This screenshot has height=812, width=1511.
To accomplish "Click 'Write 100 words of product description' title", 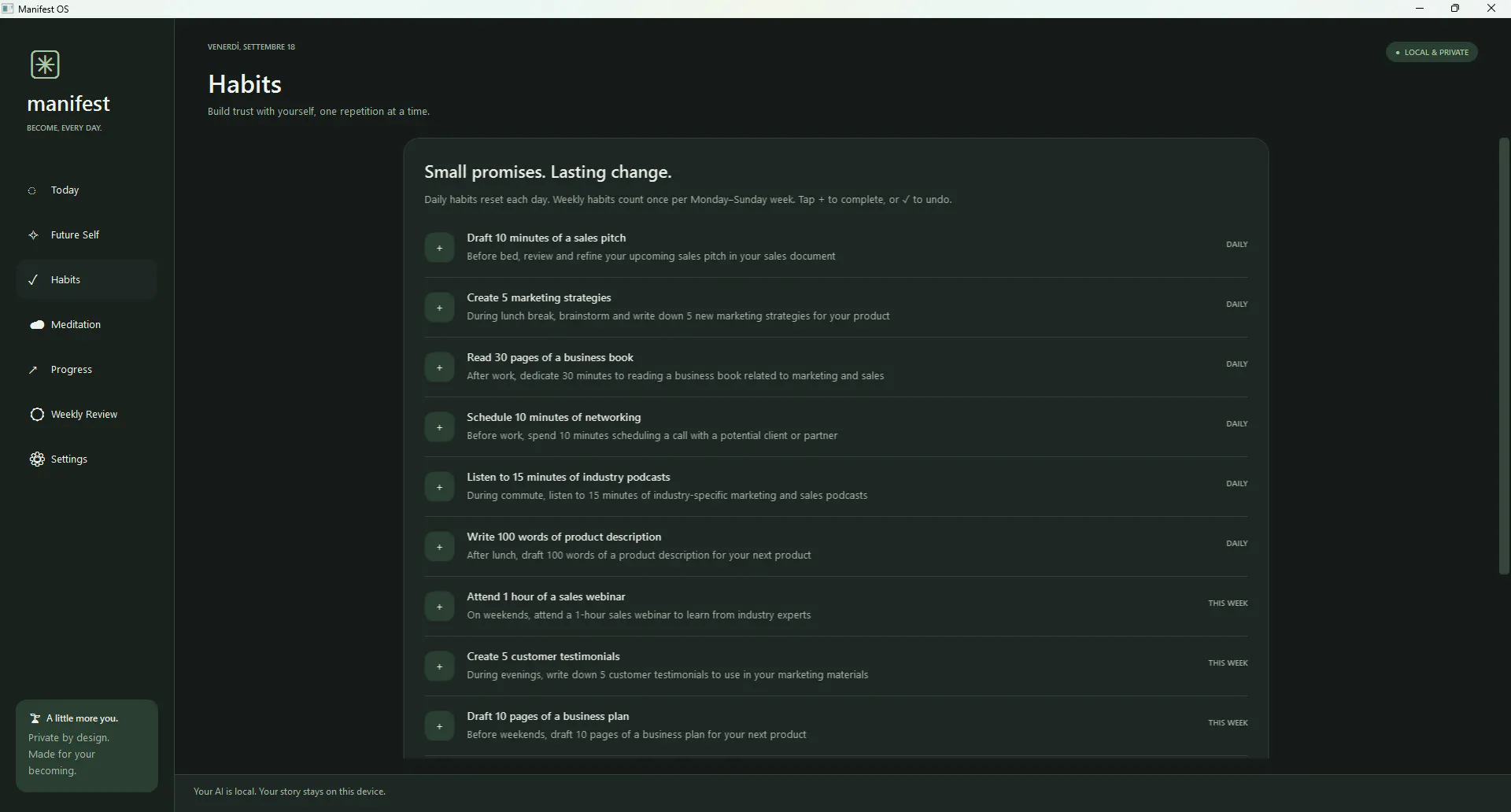I will [x=564, y=537].
